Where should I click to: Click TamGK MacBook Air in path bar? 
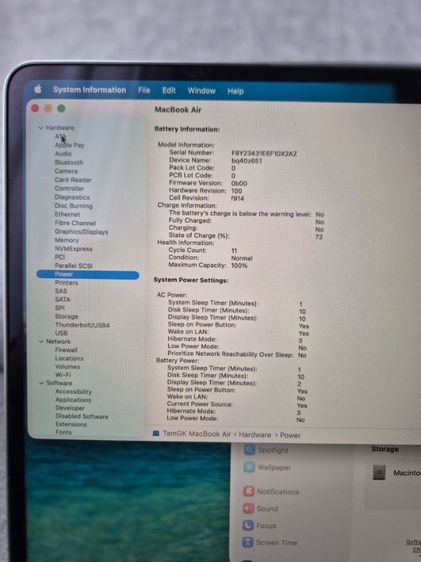pyautogui.click(x=197, y=434)
